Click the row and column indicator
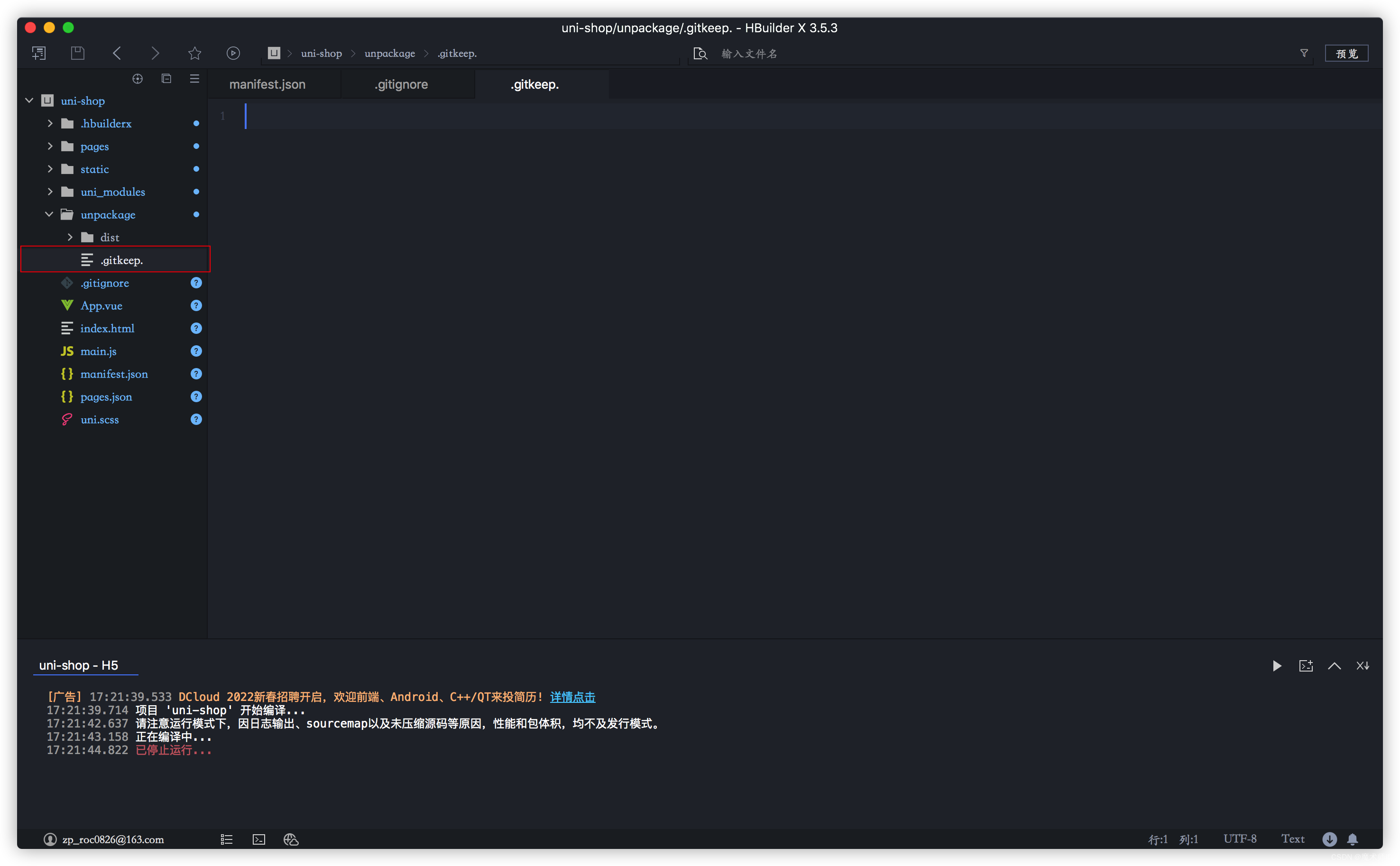Image resolution: width=1400 pixels, height=866 pixels. 1173,839
